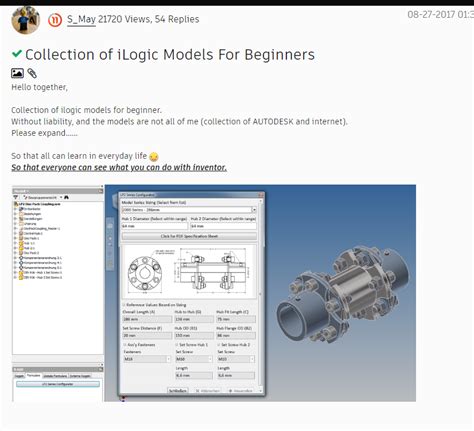Click the 'Without liability' sentence

[179, 122]
